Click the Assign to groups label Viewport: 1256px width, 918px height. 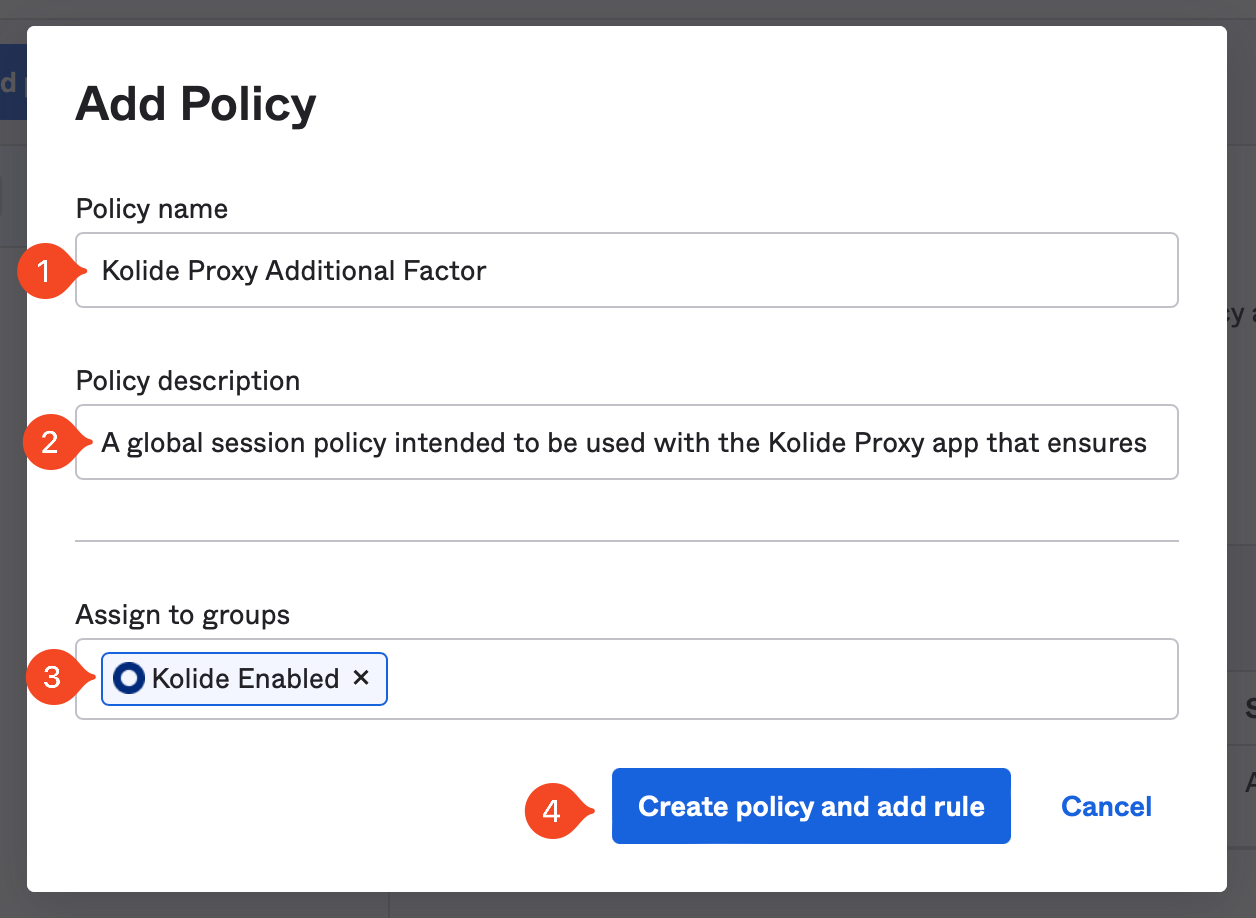pos(183,614)
